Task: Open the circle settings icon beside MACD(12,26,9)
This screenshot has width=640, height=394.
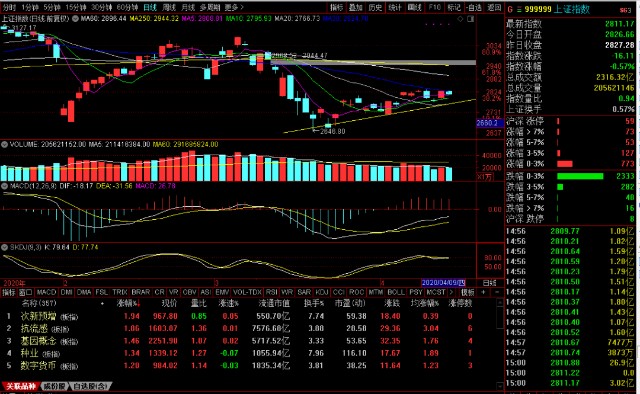Action: pos(4,186)
